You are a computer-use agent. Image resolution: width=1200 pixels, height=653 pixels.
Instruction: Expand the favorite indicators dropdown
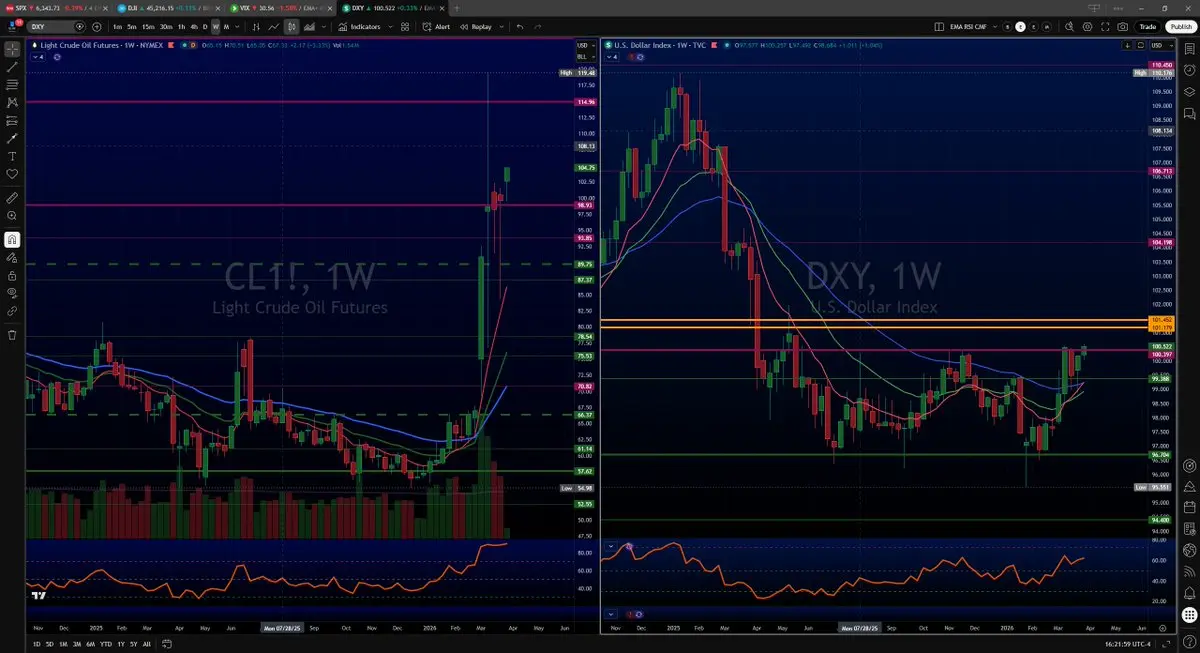[x=390, y=27]
